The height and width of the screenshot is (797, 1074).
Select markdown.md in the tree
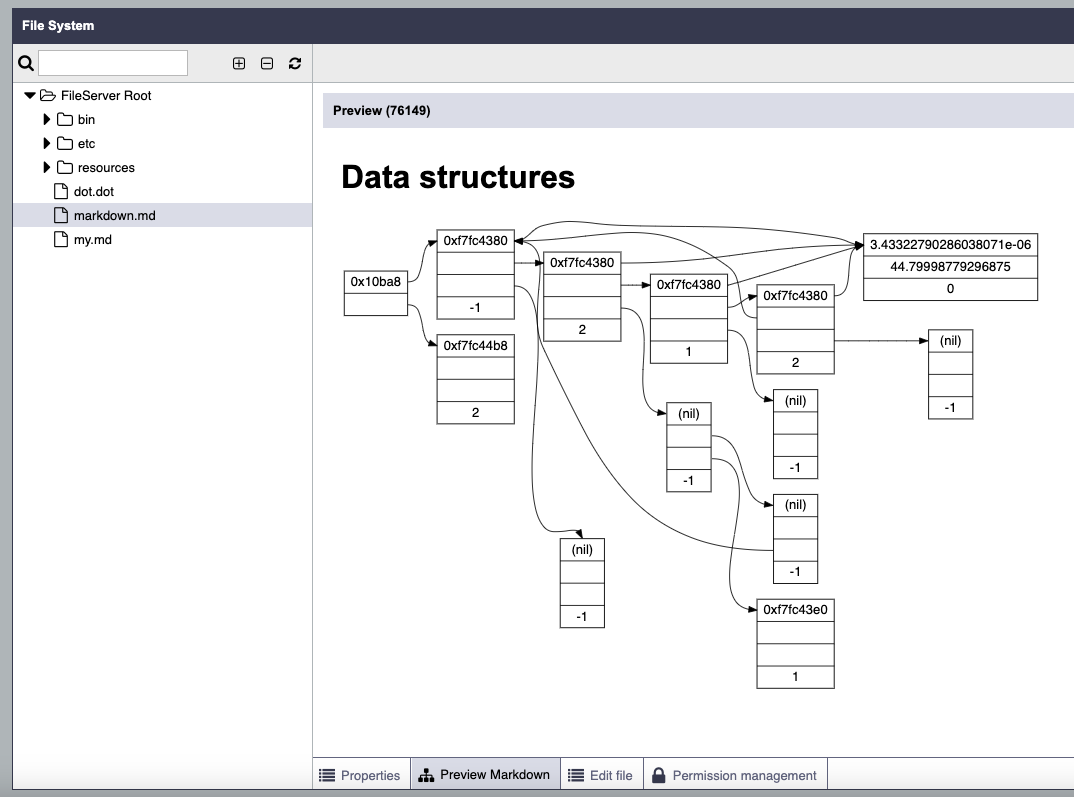pos(114,216)
